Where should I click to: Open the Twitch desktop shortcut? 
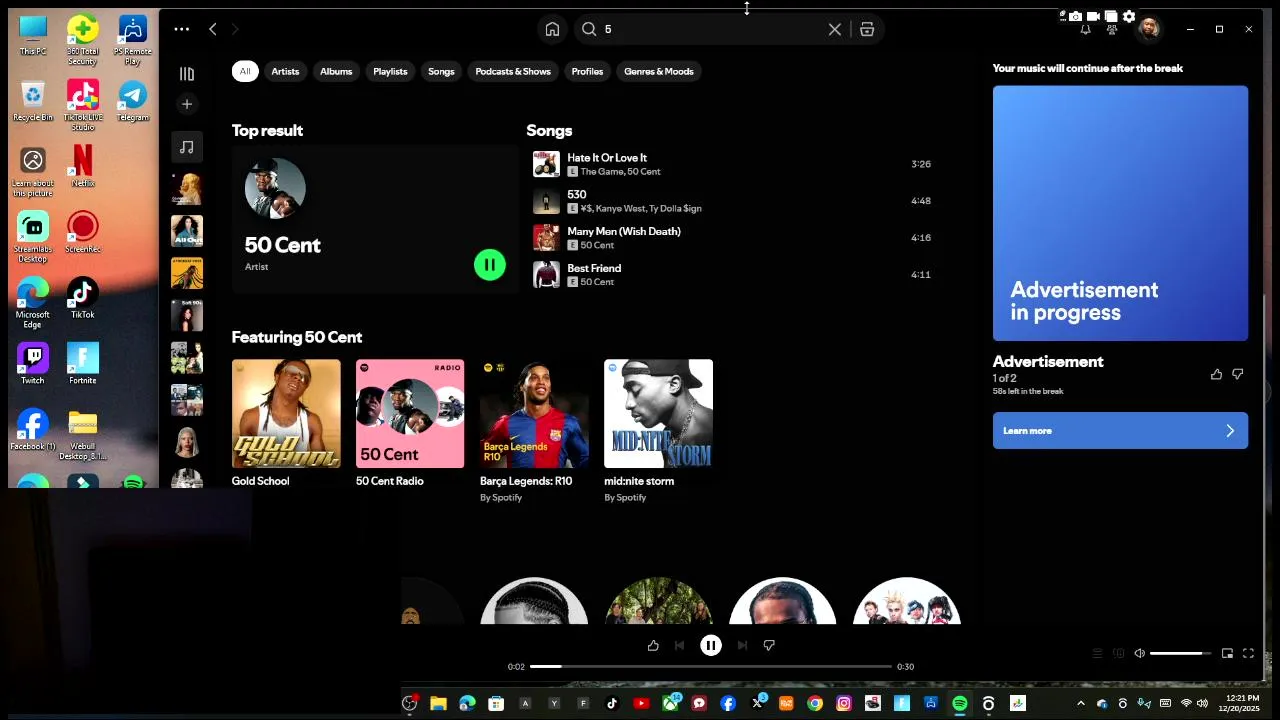click(32, 364)
